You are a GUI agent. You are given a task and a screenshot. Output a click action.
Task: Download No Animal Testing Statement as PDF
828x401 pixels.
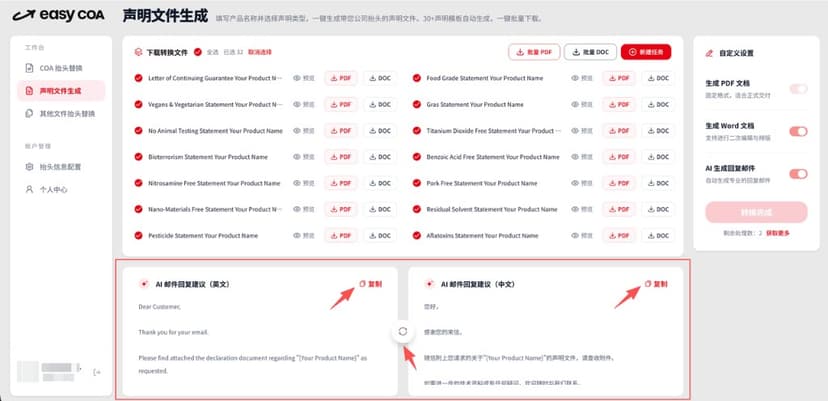pyautogui.click(x=341, y=130)
